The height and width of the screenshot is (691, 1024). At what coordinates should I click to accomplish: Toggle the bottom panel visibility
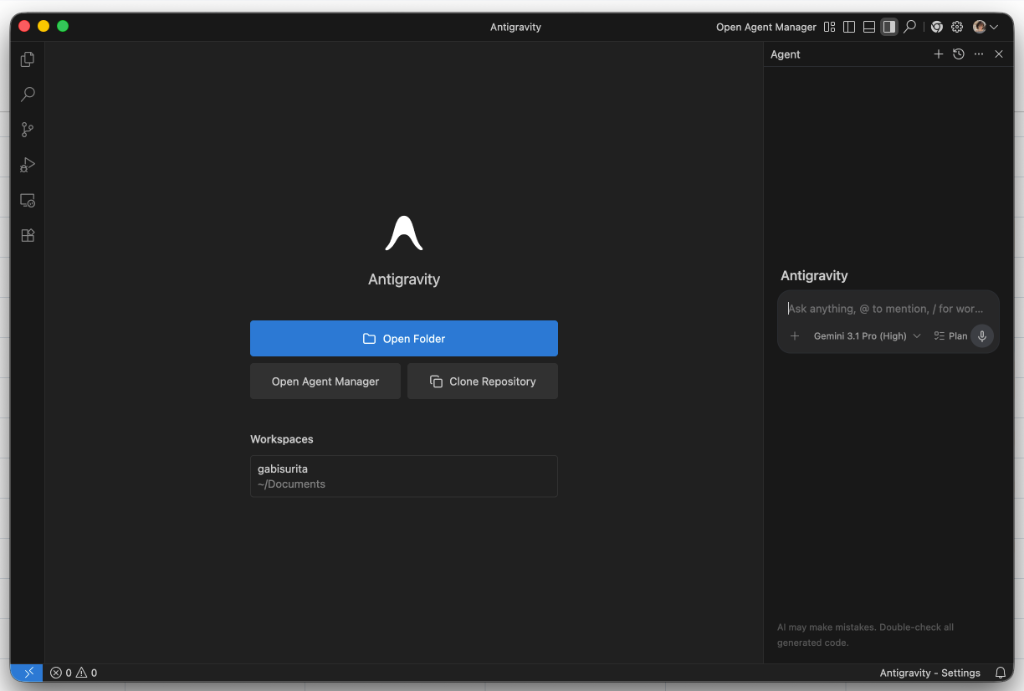coord(869,27)
